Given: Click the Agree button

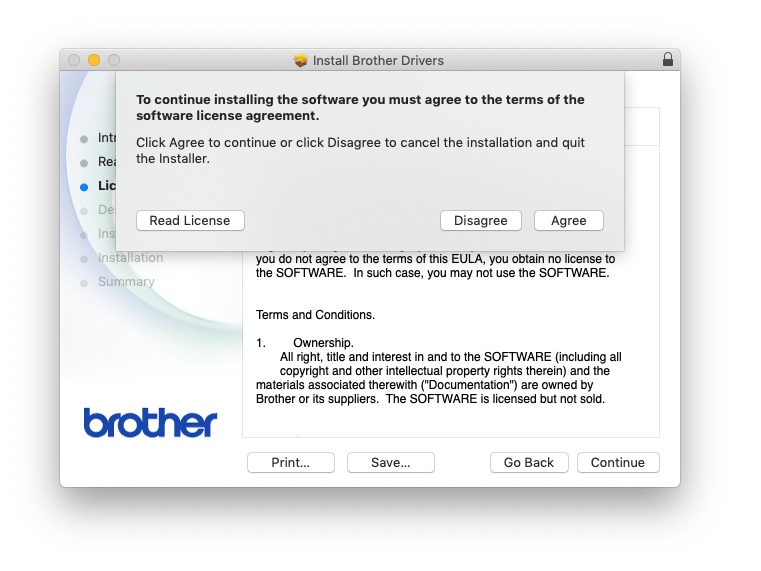Looking at the screenshot, I should [x=569, y=220].
